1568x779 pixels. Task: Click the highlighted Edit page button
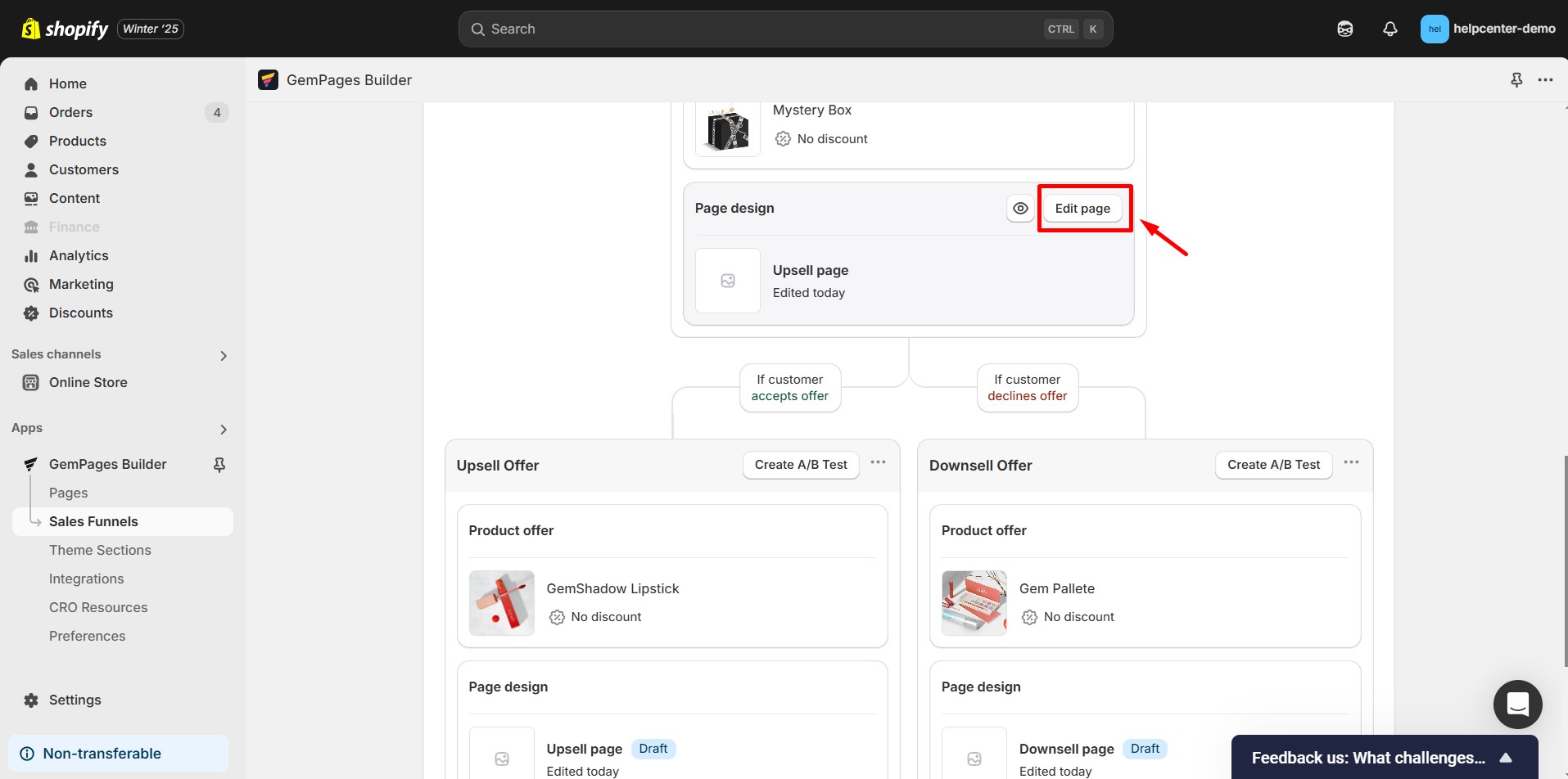point(1083,208)
